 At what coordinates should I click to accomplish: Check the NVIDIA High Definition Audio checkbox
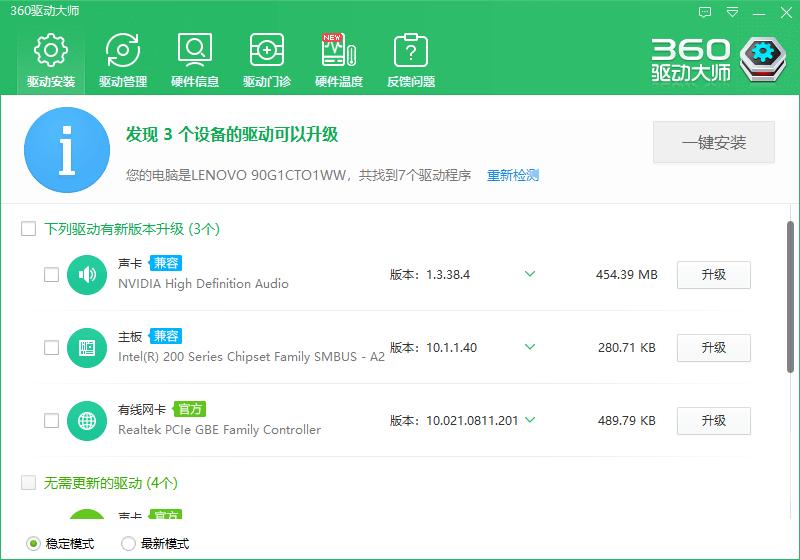(51, 275)
